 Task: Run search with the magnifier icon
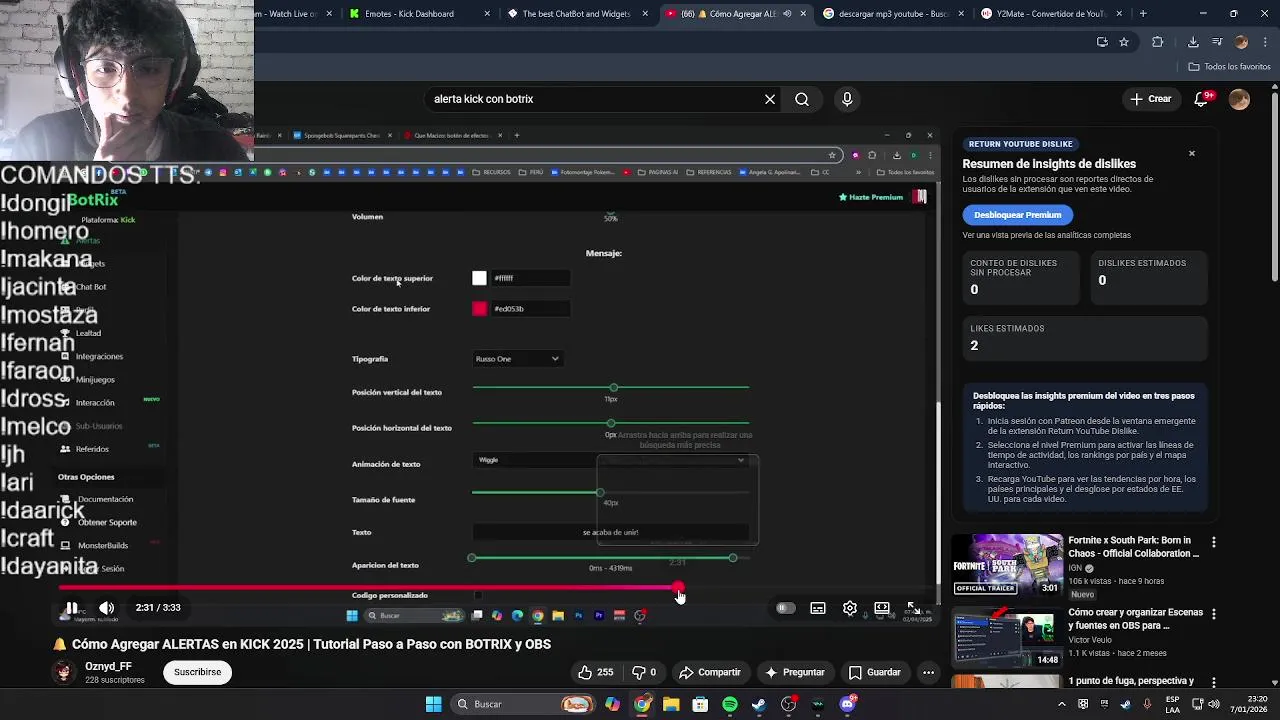point(802,99)
